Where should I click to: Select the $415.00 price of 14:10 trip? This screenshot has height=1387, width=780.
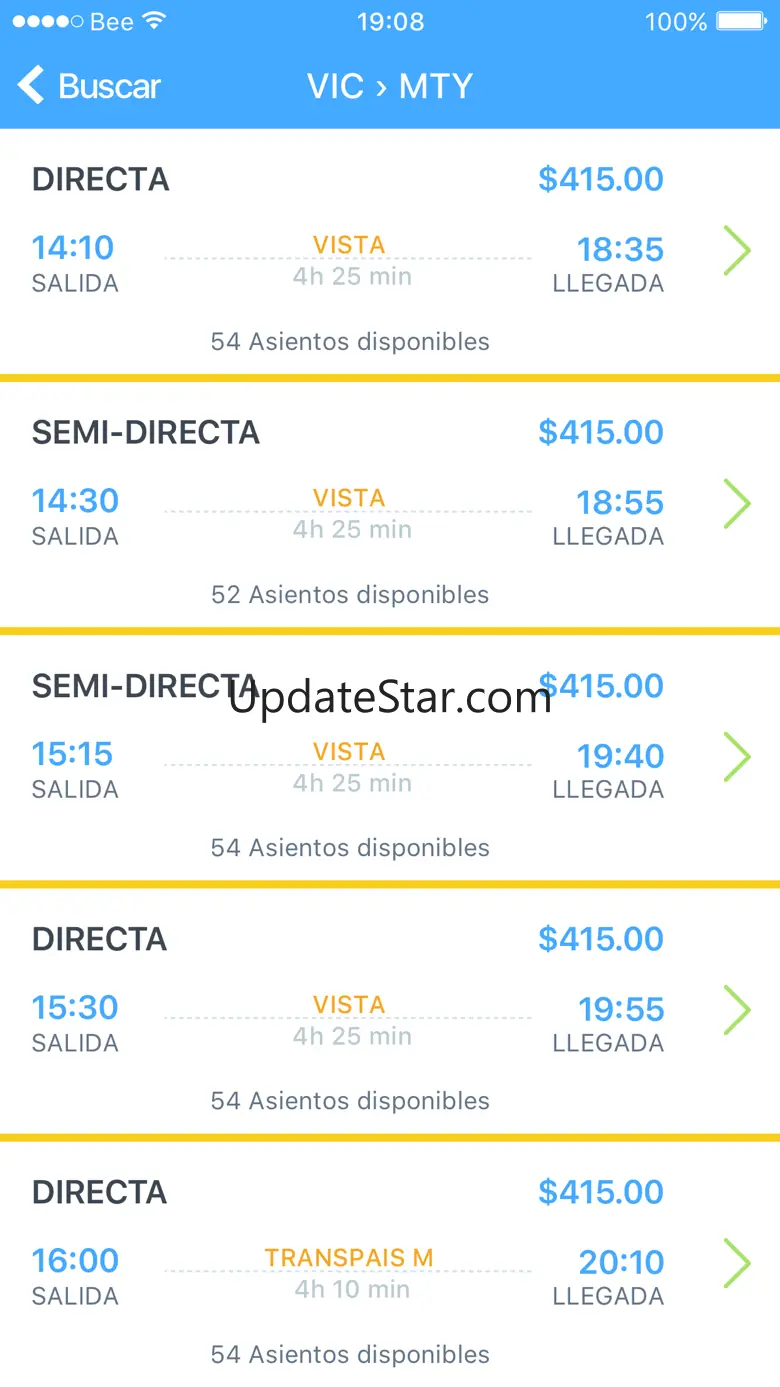tap(601, 180)
